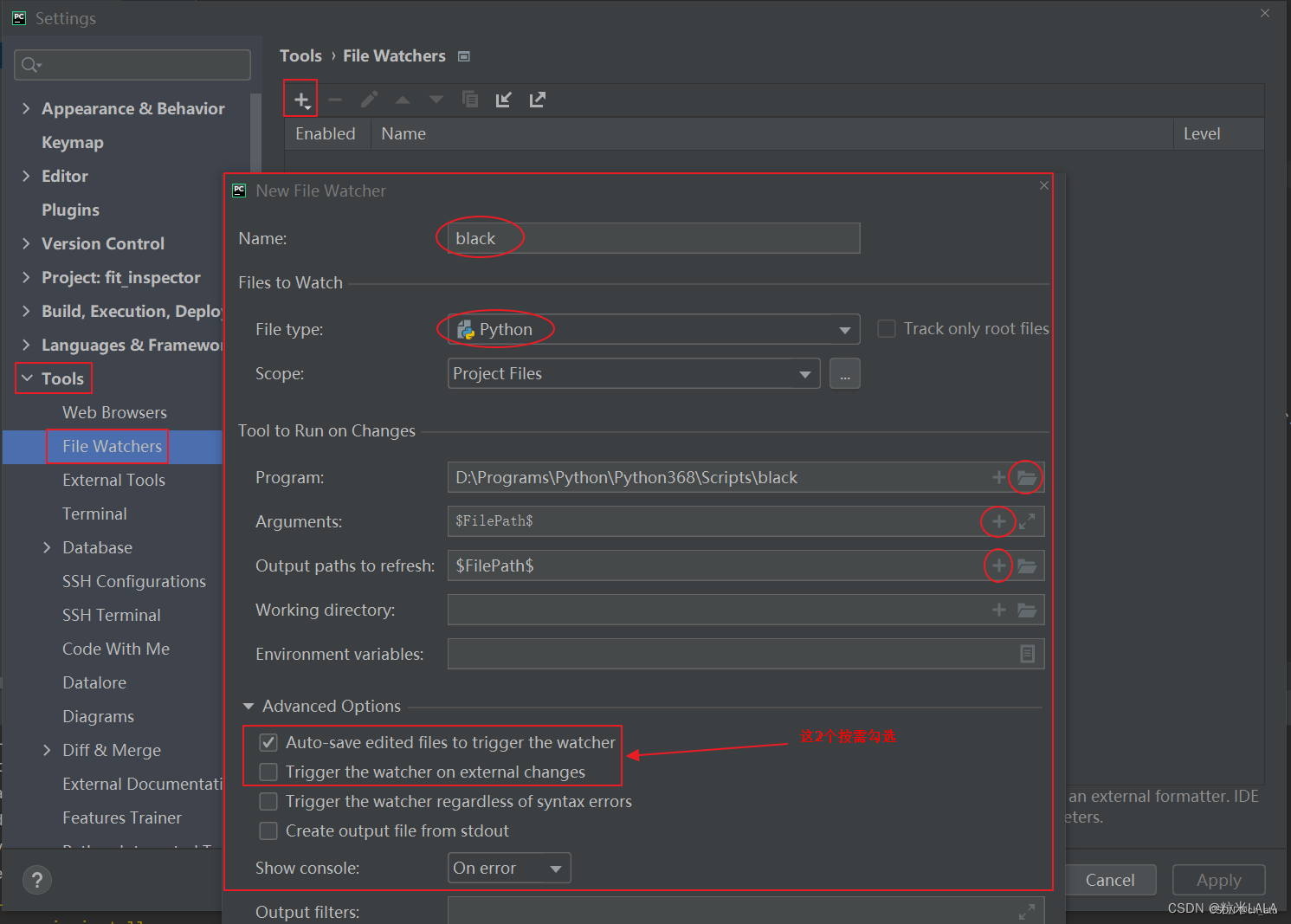This screenshot has height=924, width=1291.
Task: Open the folder browser for the Program field
Action: (x=1025, y=476)
